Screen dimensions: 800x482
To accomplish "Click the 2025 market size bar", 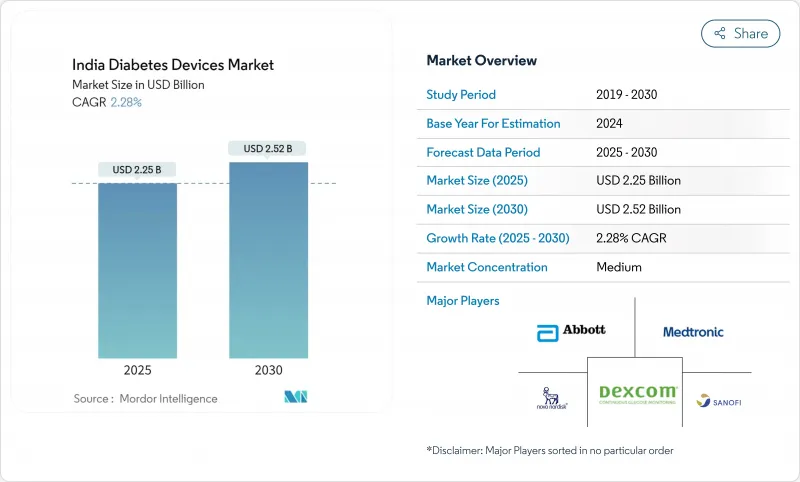I will pyautogui.click(x=137, y=270).
